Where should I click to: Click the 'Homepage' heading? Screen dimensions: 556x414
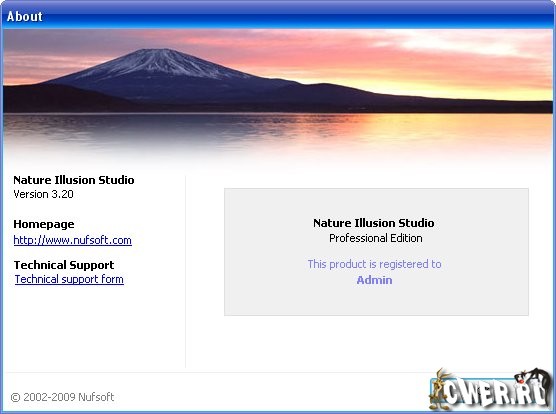point(44,224)
